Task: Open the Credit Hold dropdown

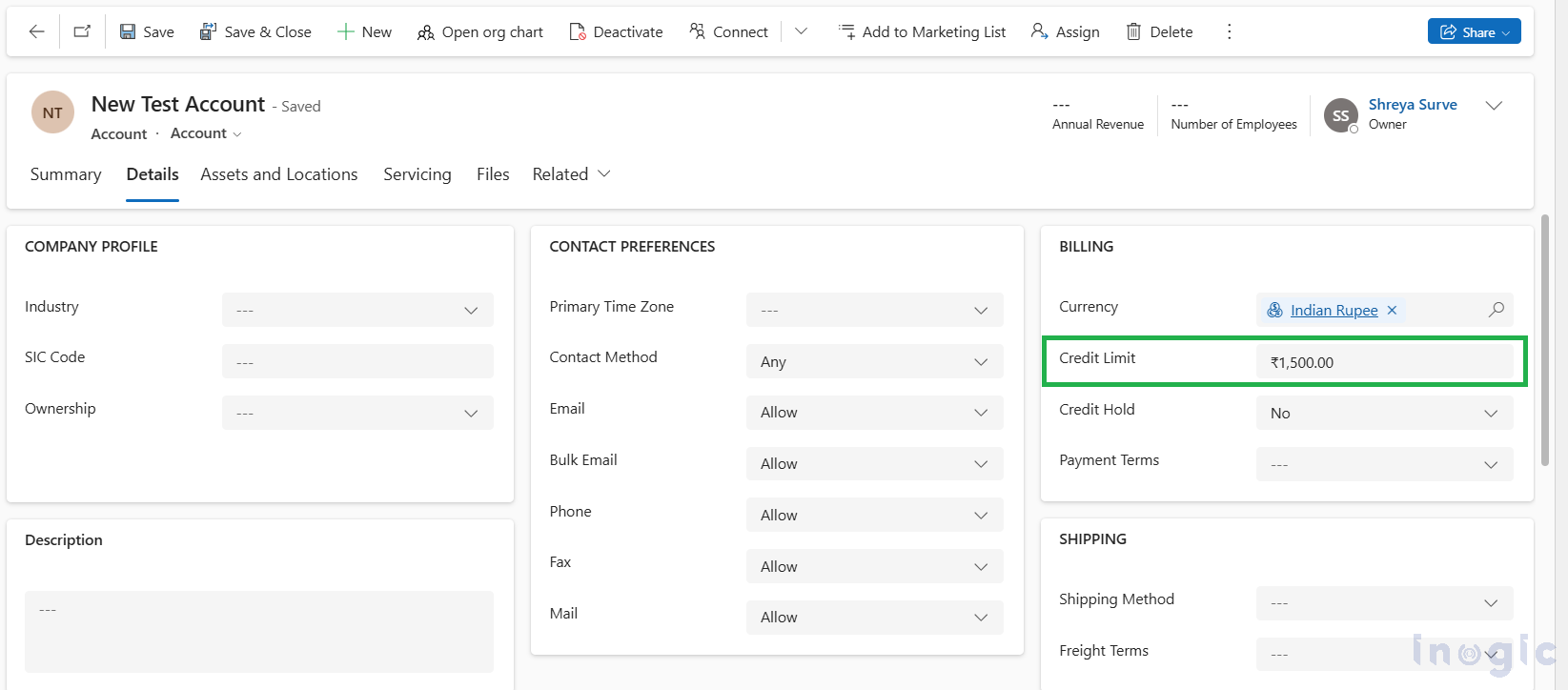Action: pos(1384,413)
